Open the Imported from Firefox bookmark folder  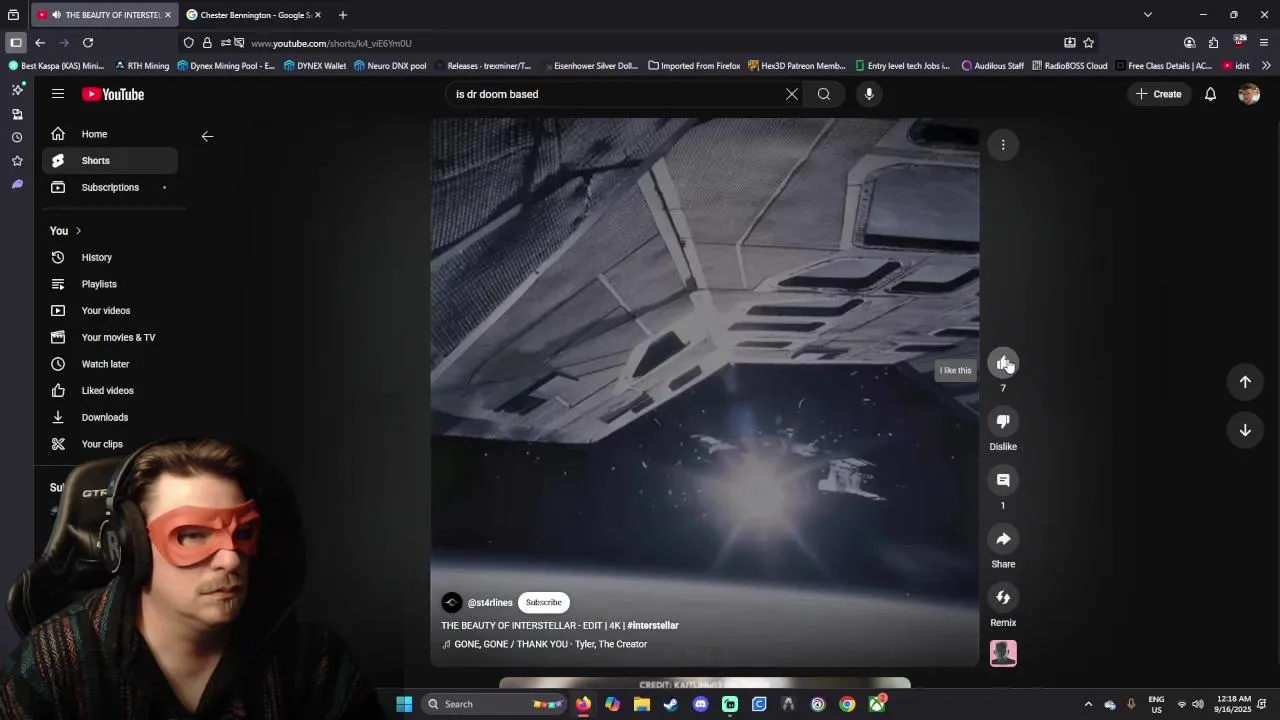[694, 66]
